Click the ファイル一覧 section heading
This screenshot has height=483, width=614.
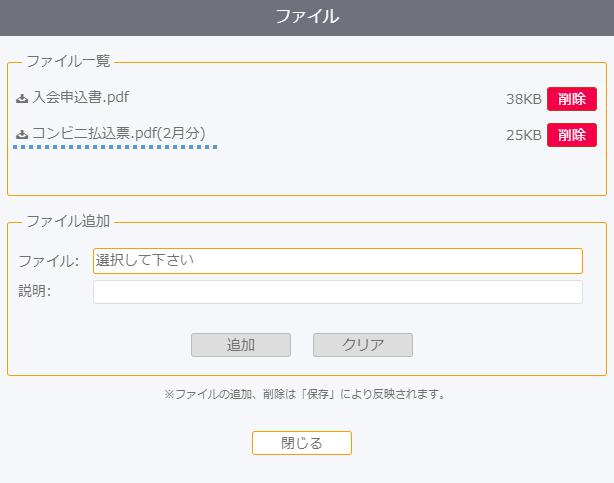click(x=68, y=61)
